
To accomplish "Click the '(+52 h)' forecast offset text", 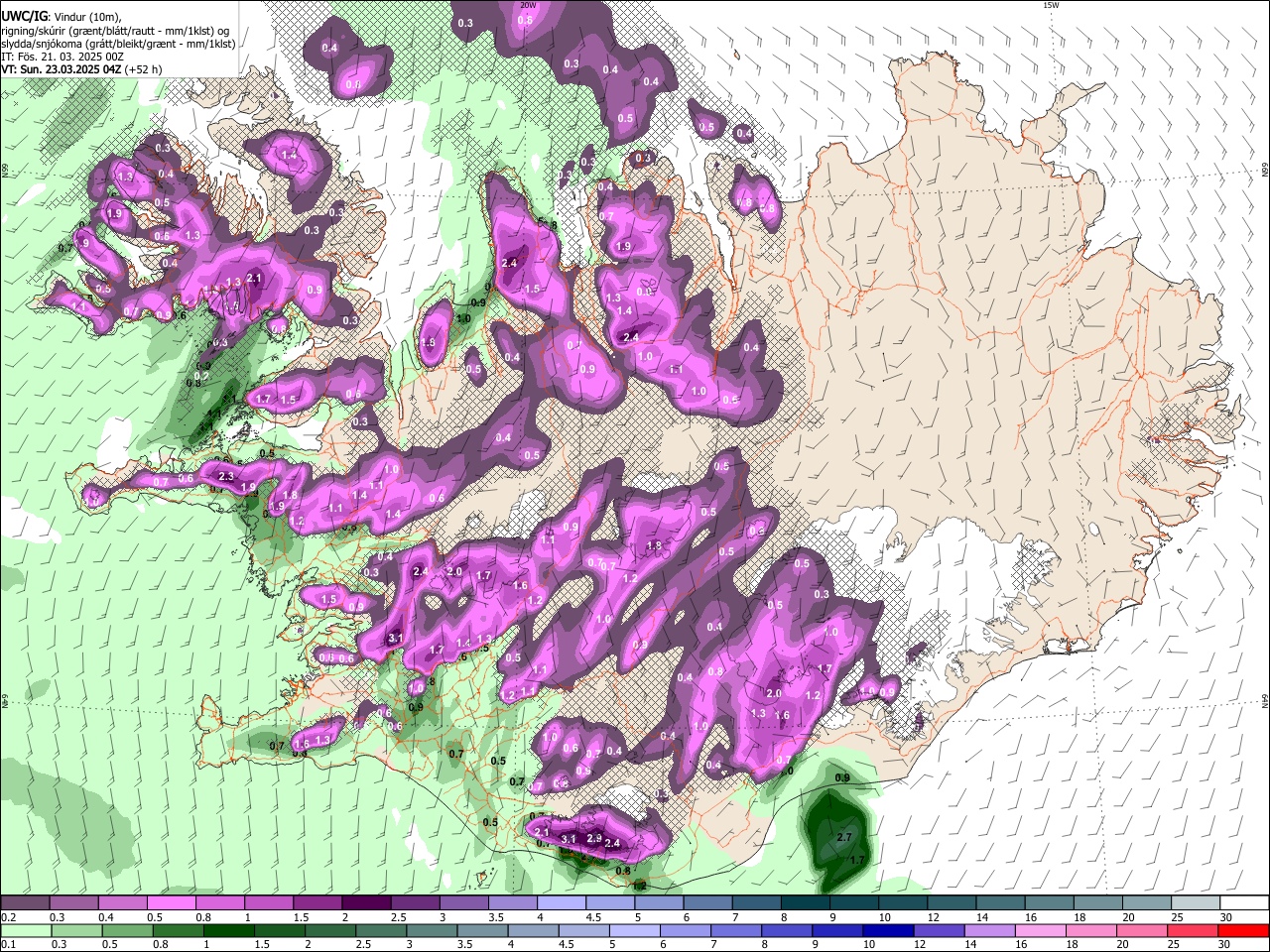I will click(x=143, y=69).
